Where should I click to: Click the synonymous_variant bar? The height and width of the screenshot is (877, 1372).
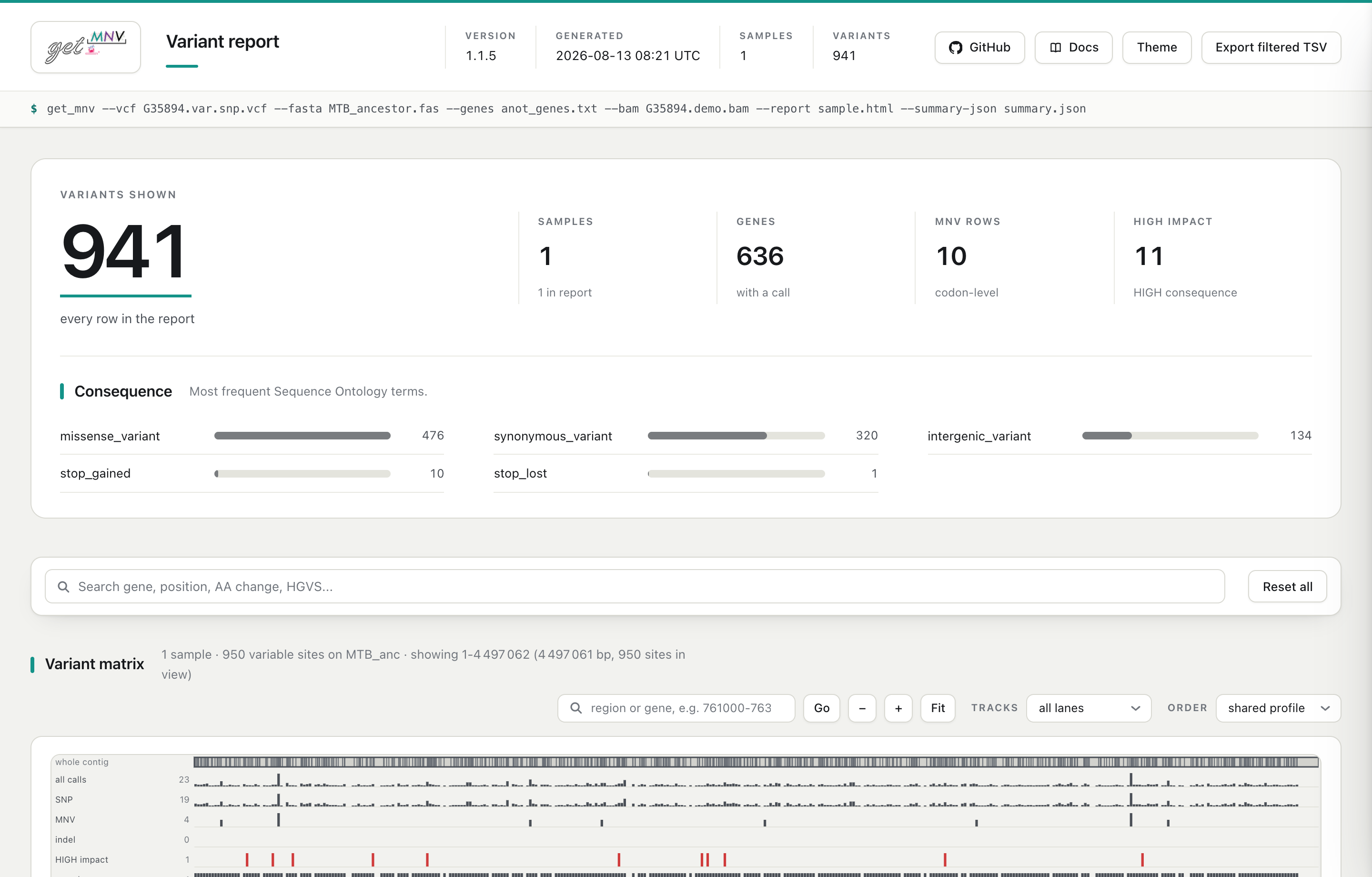(x=736, y=436)
